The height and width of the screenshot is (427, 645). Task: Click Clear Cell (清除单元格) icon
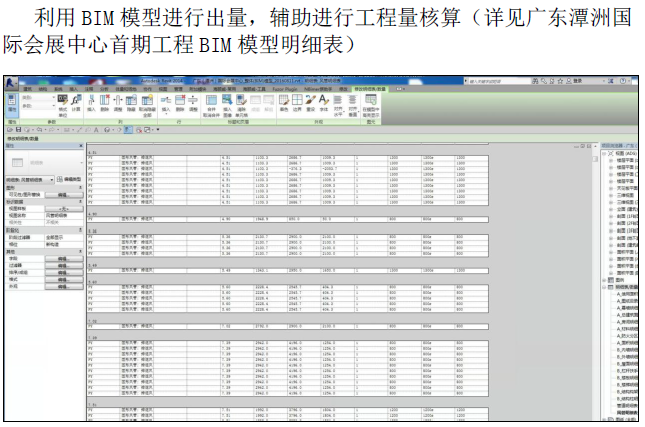pos(241,105)
